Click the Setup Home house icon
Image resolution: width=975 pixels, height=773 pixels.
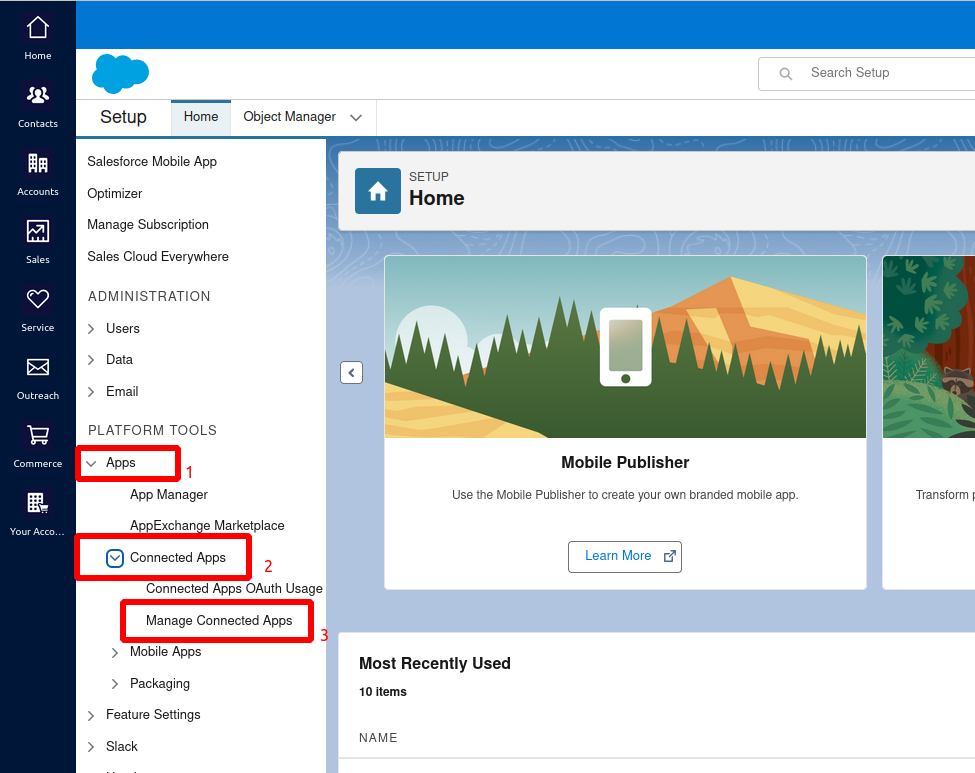click(x=377, y=191)
